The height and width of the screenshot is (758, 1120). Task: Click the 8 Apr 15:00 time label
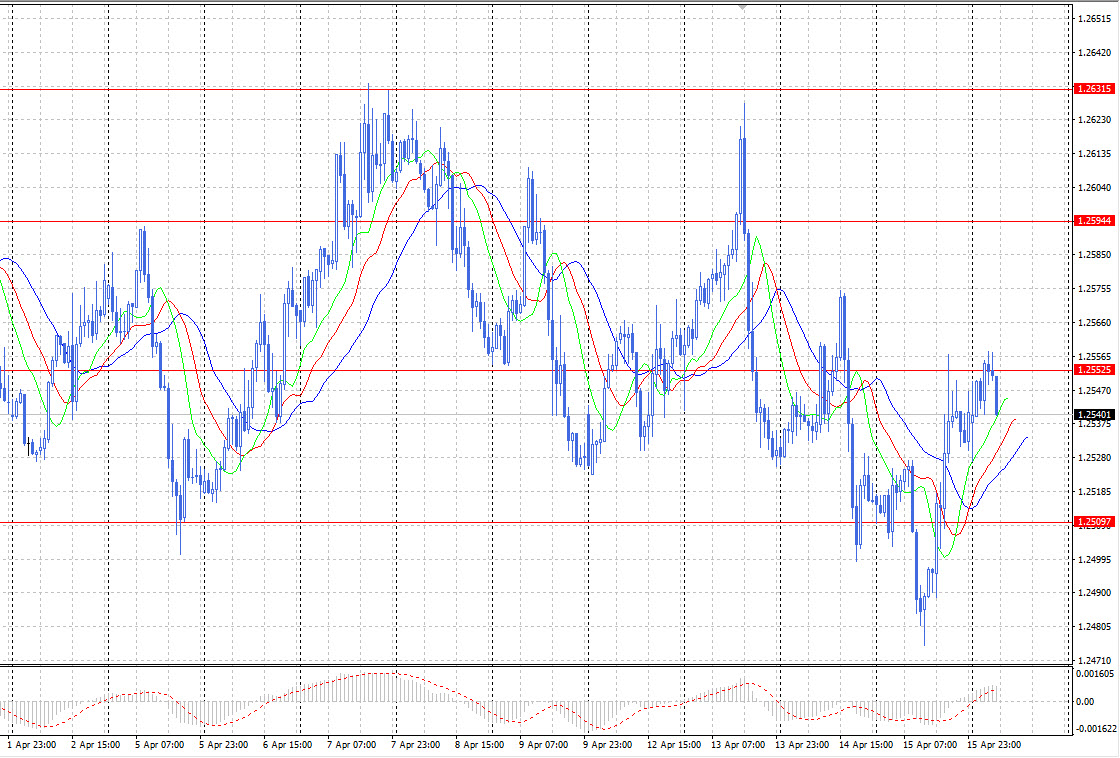(479, 744)
